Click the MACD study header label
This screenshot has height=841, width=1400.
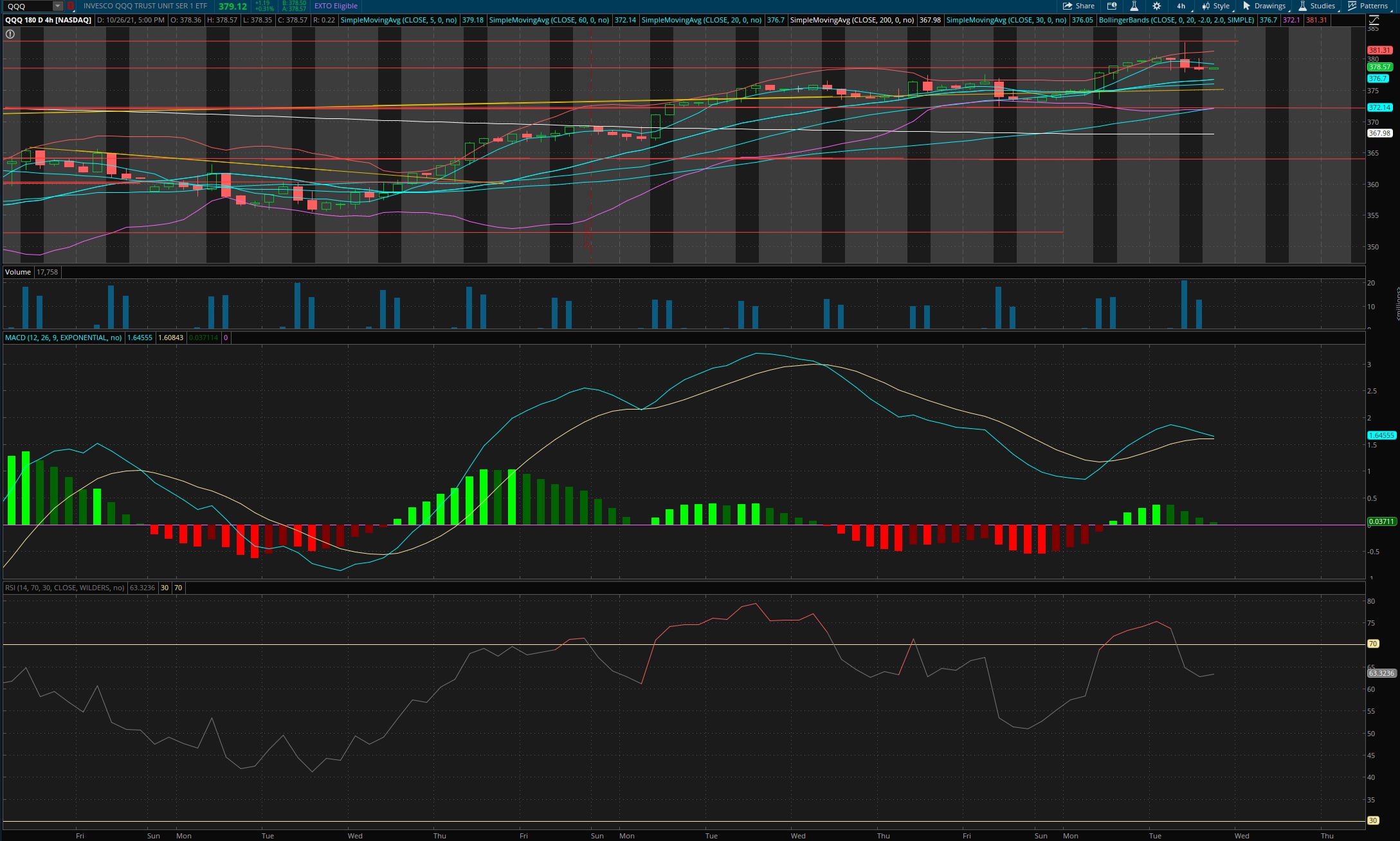click(x=63, y=338)
